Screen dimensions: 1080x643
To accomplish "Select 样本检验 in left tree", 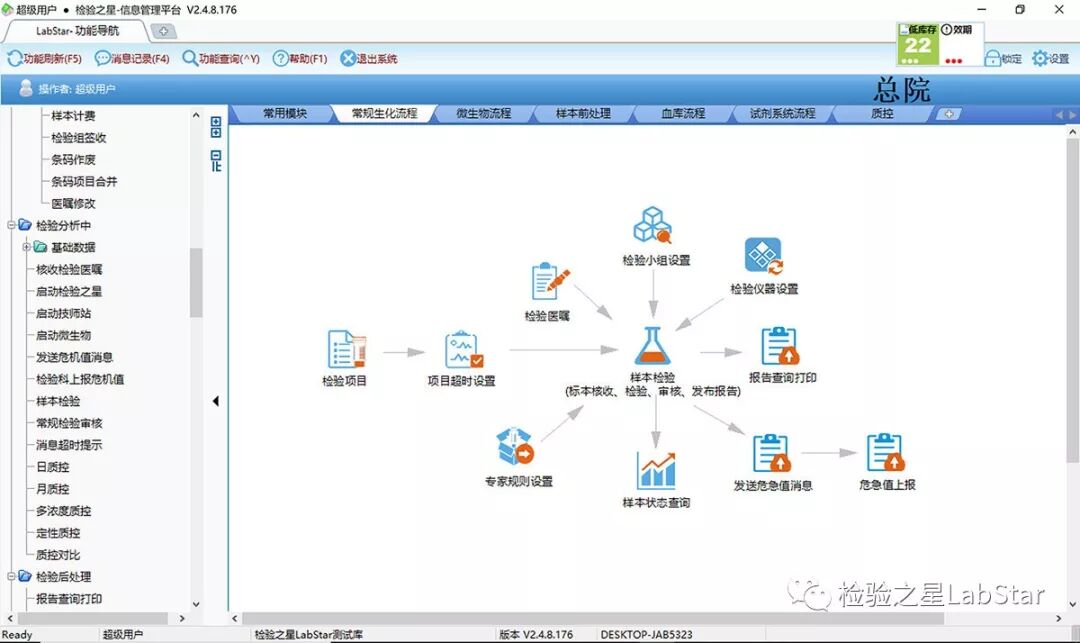I will [58, 401].
